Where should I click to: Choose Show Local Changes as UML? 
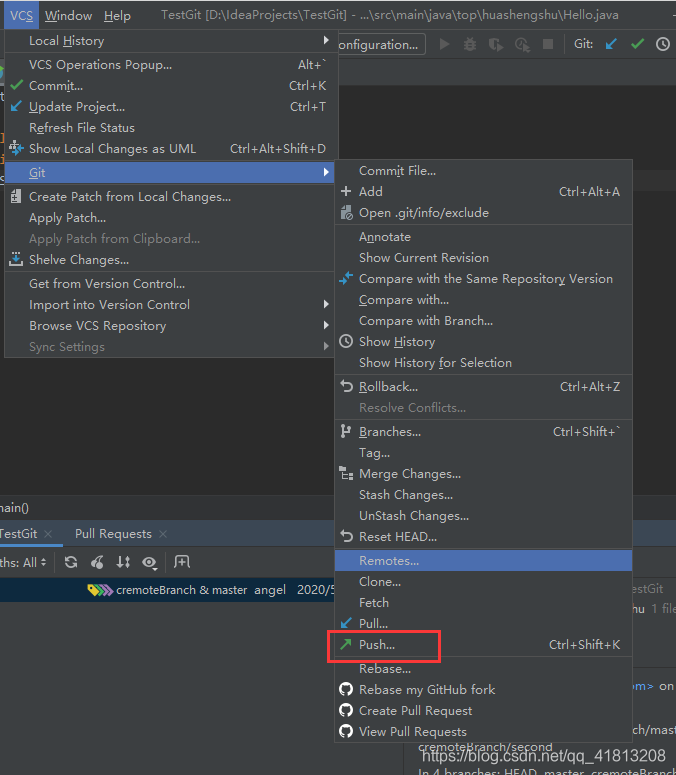pos(169,149)
